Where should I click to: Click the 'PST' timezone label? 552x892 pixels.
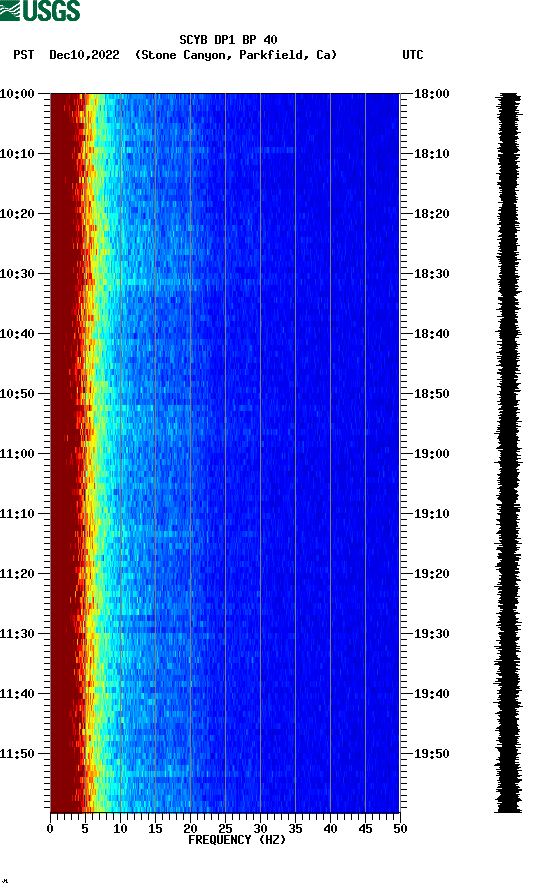pos(24,55)
